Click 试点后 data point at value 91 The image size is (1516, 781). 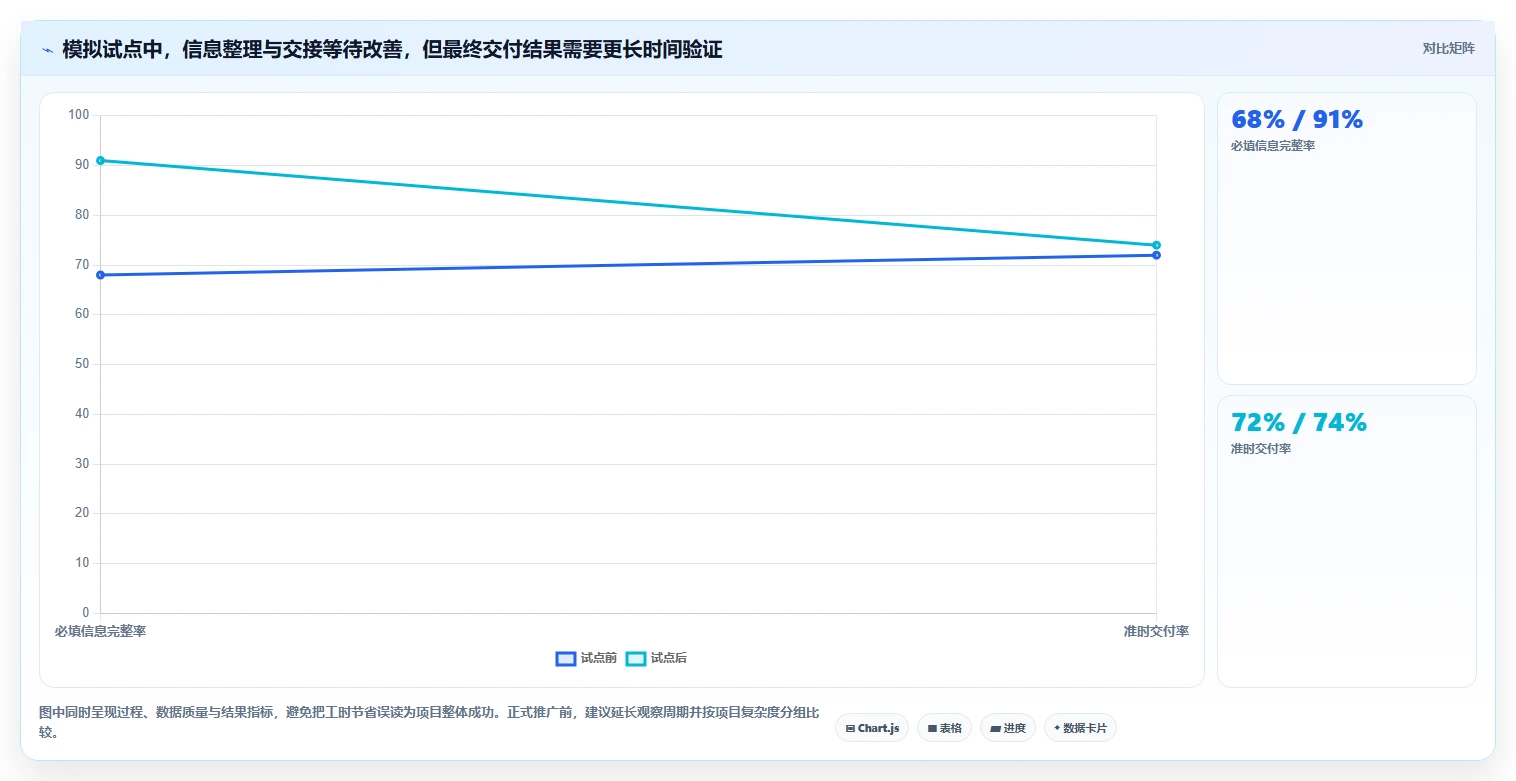[x=100, y=160]
